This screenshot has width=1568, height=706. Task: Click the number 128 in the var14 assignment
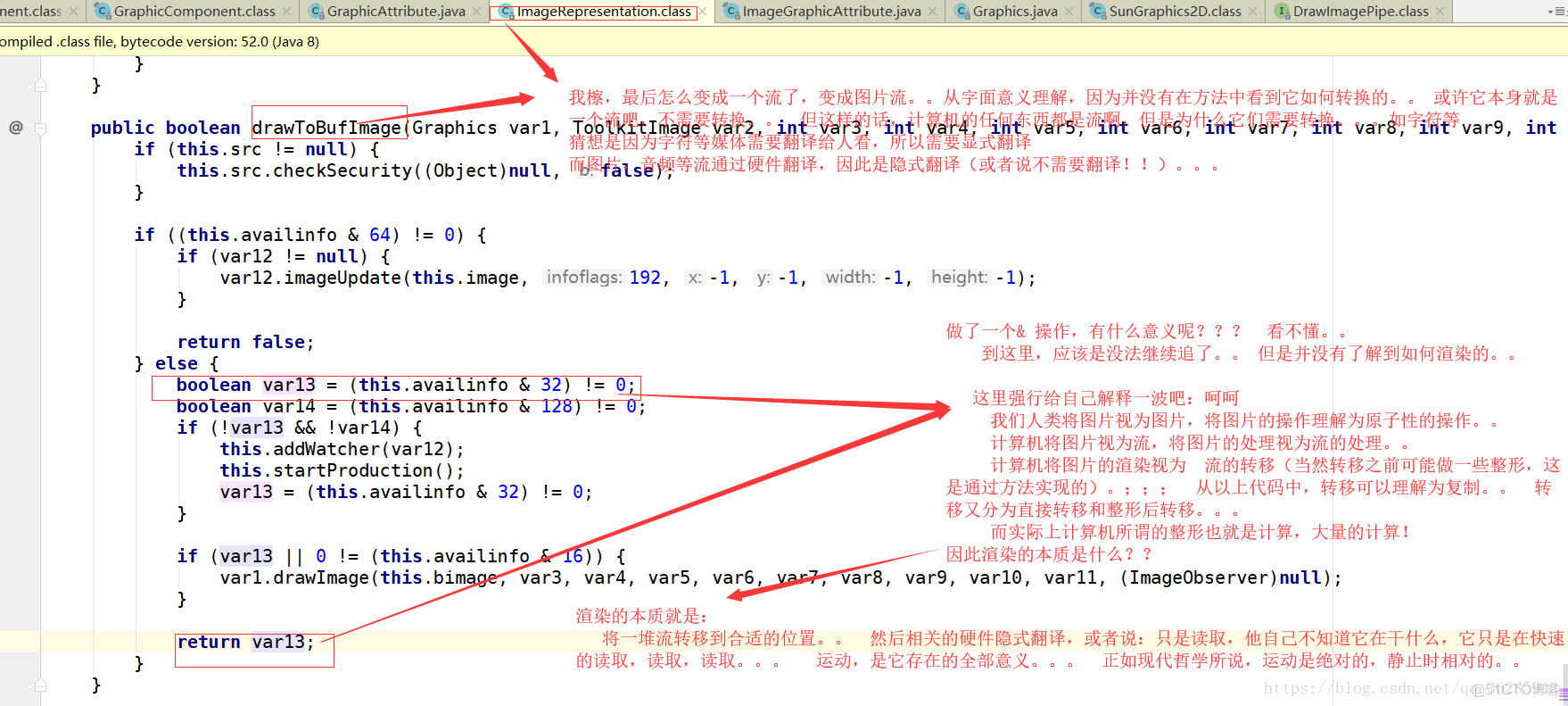(x=557, y=406)
